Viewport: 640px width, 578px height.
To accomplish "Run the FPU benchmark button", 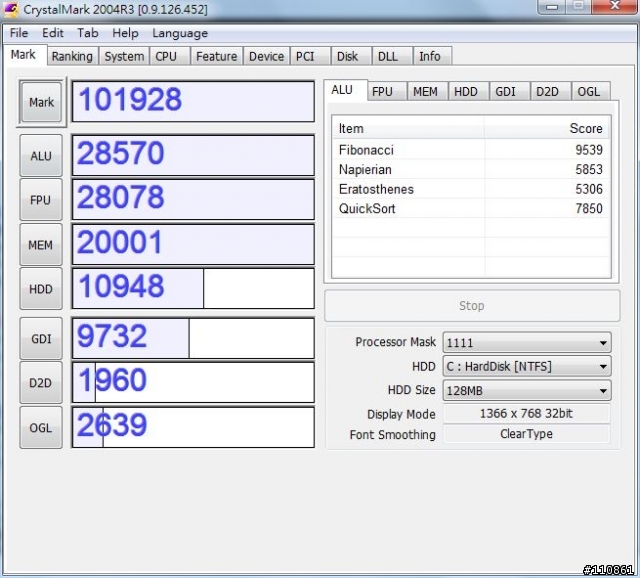I will click(x=41, y=200).
